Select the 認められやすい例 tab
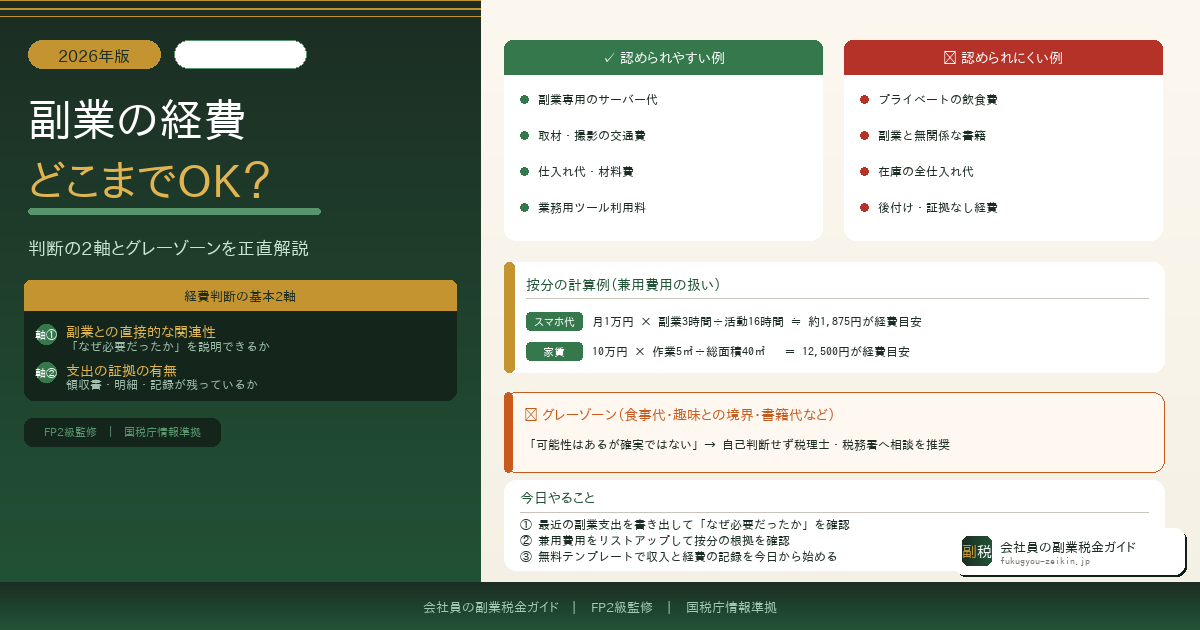 click(663, 57)
